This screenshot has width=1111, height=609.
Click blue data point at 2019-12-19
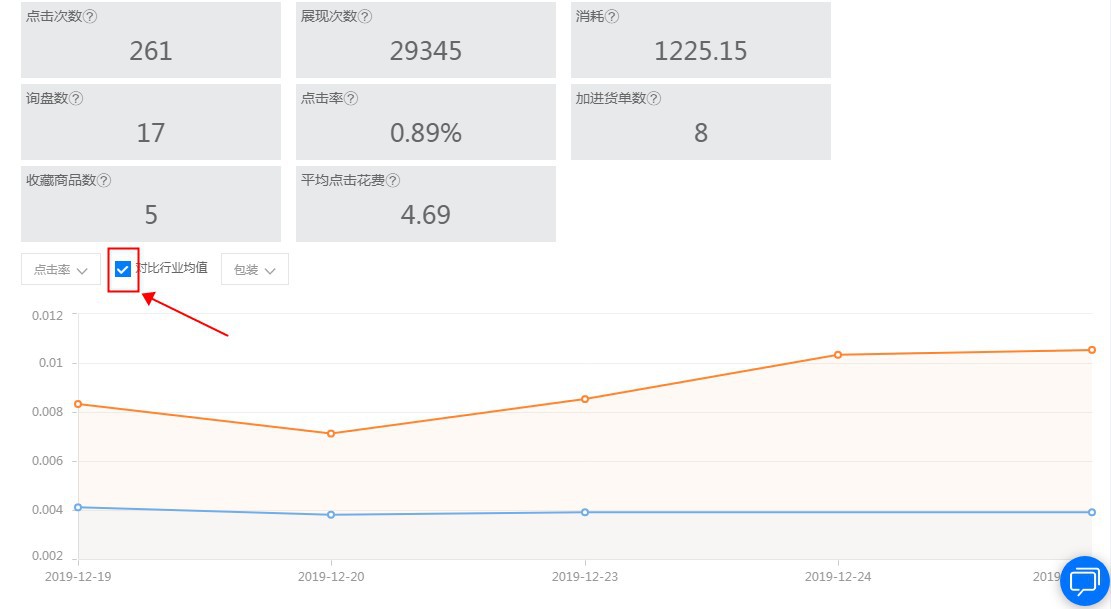point(78,507)
